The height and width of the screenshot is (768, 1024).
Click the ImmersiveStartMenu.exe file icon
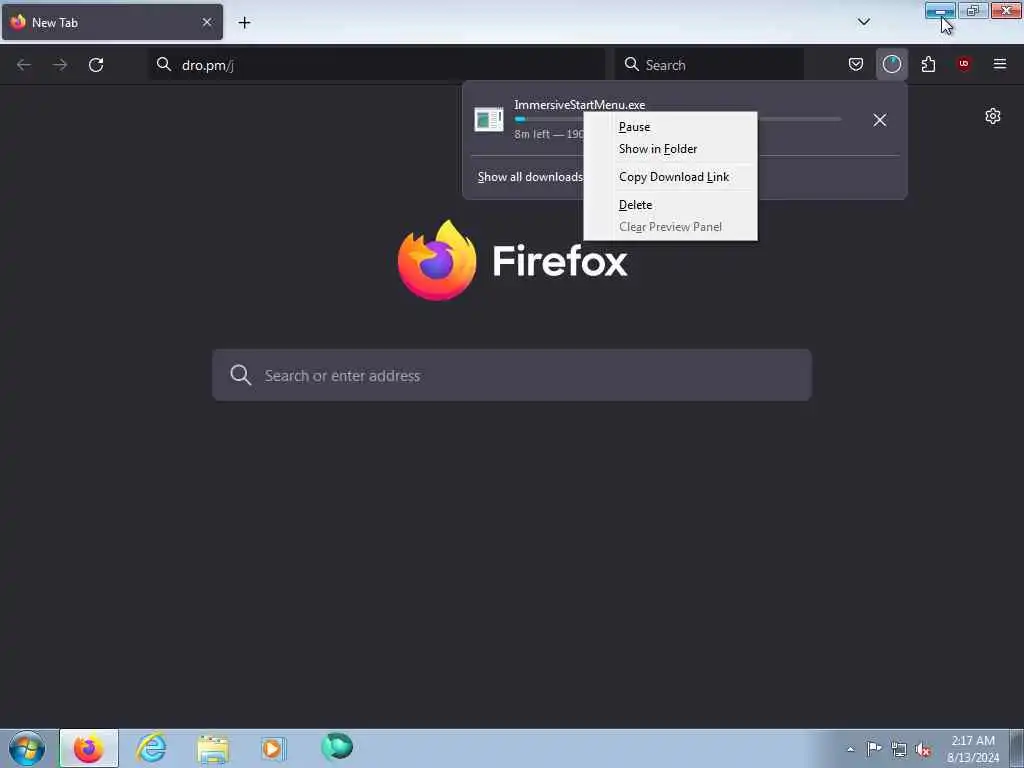point(488,120)
